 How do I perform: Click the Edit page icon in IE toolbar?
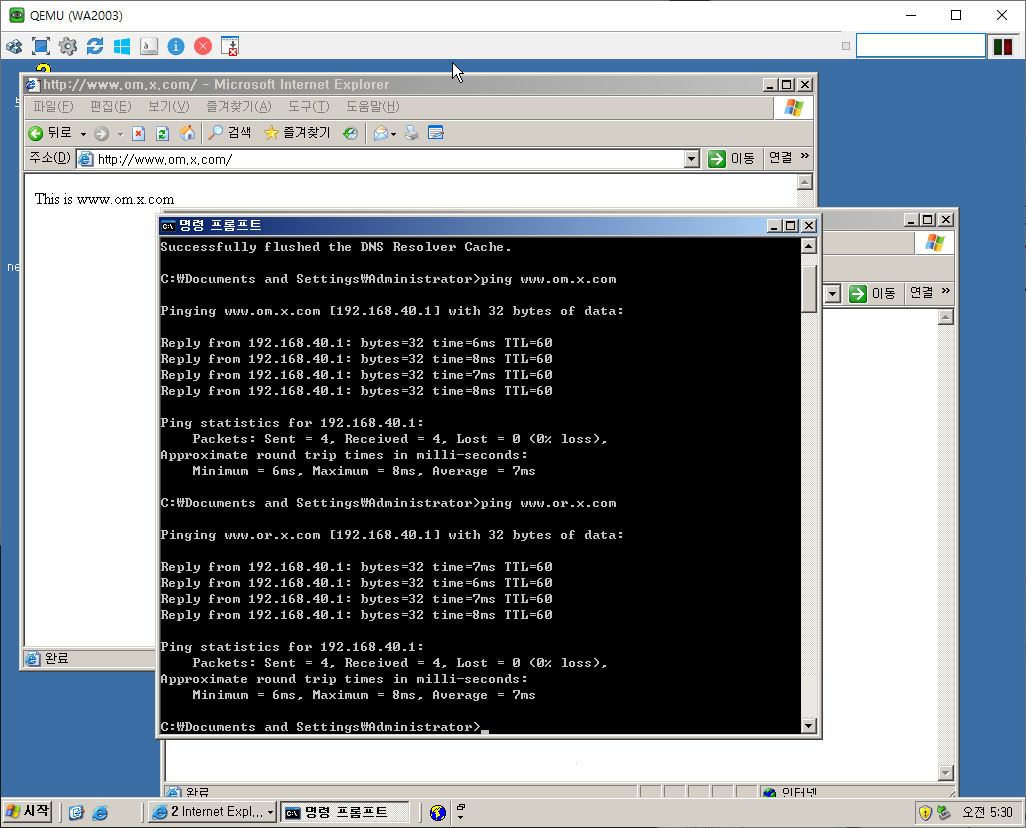(x=436, y=133)
